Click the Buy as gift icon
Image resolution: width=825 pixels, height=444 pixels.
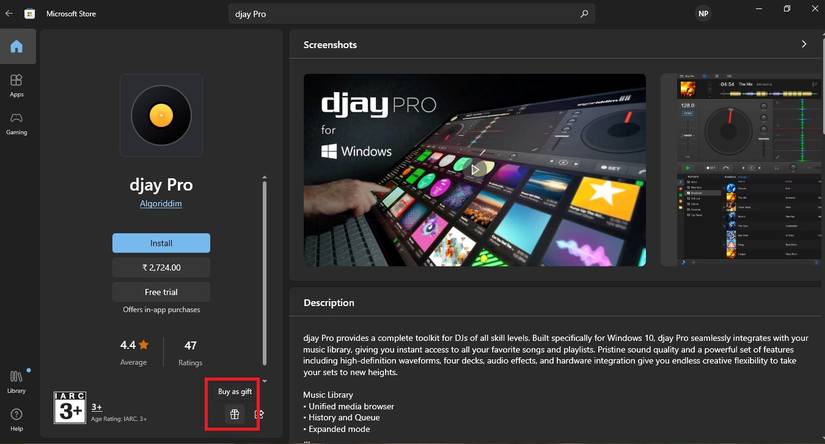[235, 415]
